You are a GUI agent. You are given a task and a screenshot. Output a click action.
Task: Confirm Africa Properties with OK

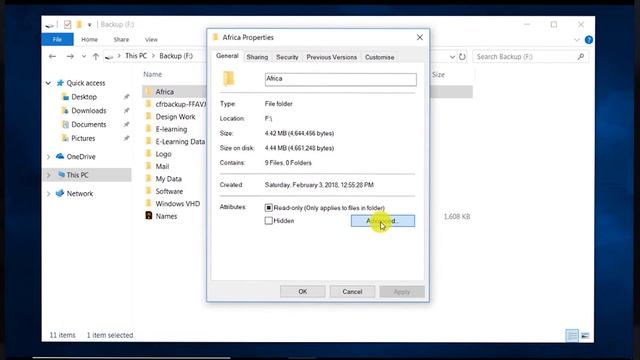click(302, 291)
